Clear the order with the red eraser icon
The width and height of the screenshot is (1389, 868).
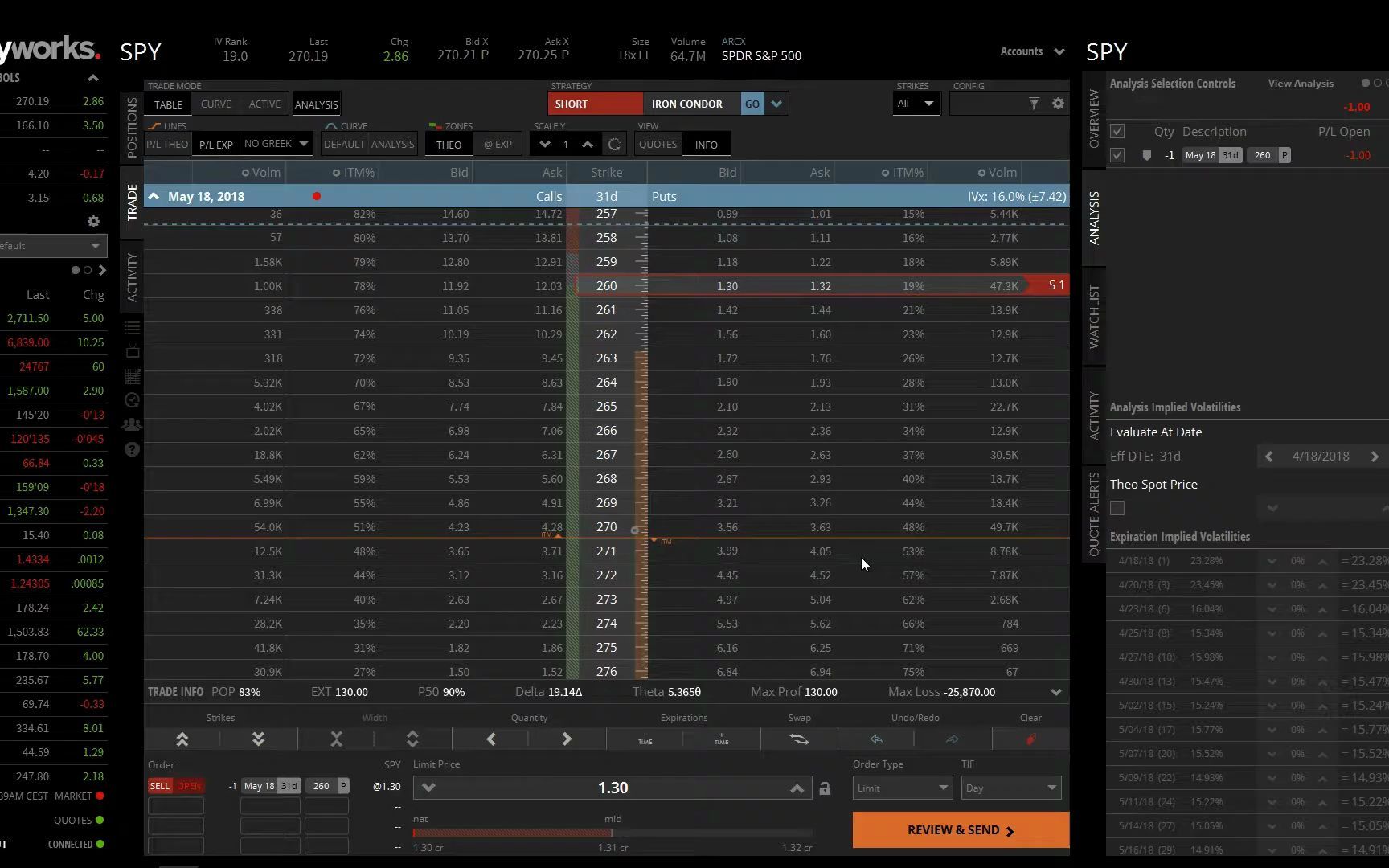1030,739
